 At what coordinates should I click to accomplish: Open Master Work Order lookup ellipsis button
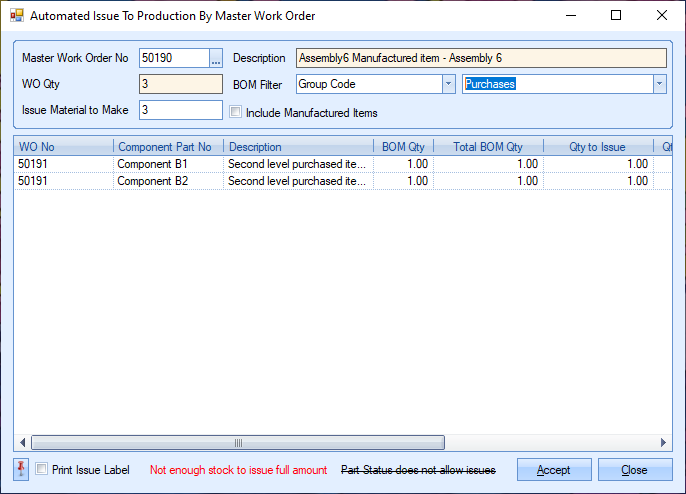pos(216,58)
